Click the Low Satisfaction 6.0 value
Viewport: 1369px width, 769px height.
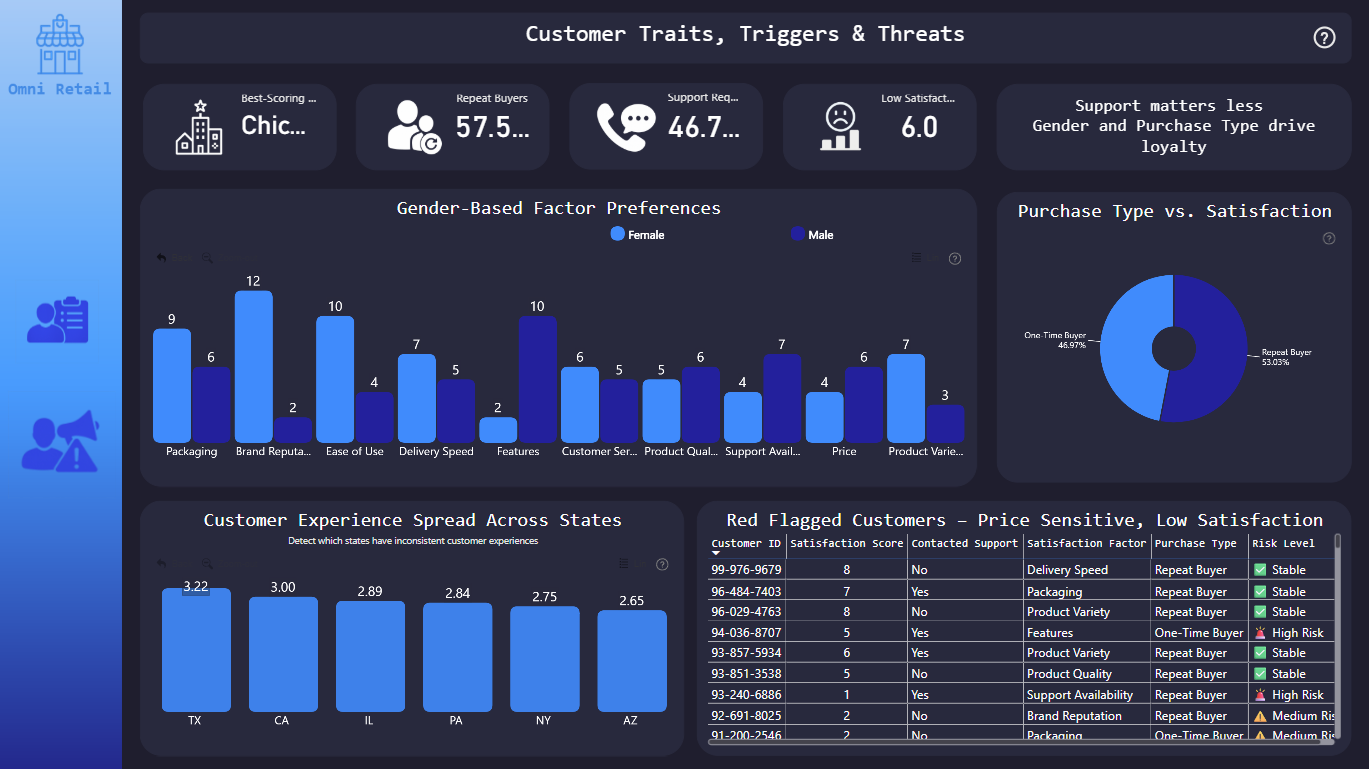point(919,127)
